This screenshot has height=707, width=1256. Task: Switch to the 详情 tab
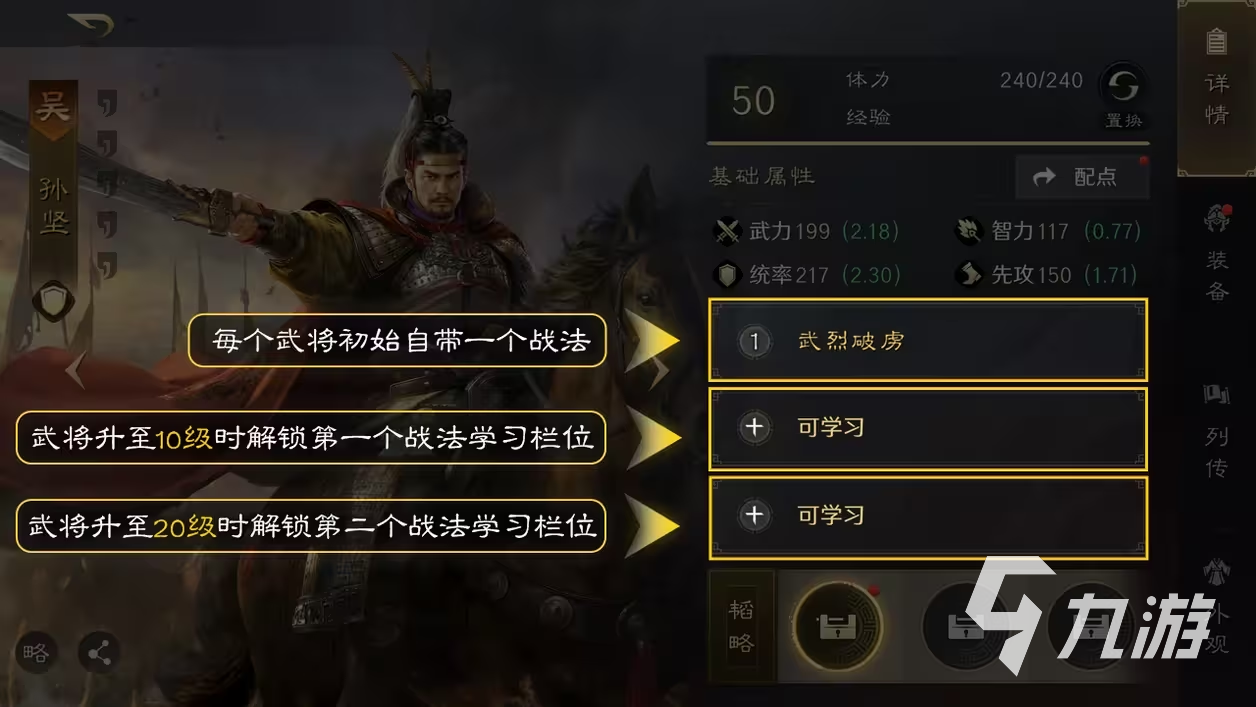(1217, 88)
